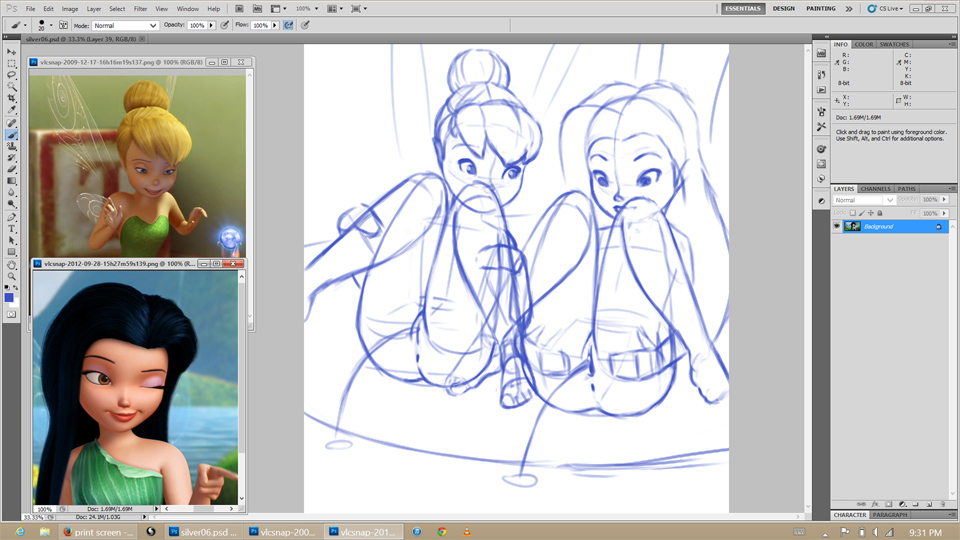Screen dimensions: 960x540
Task: Switch to the Swatches tab
Action: click(x=894, y=44)
